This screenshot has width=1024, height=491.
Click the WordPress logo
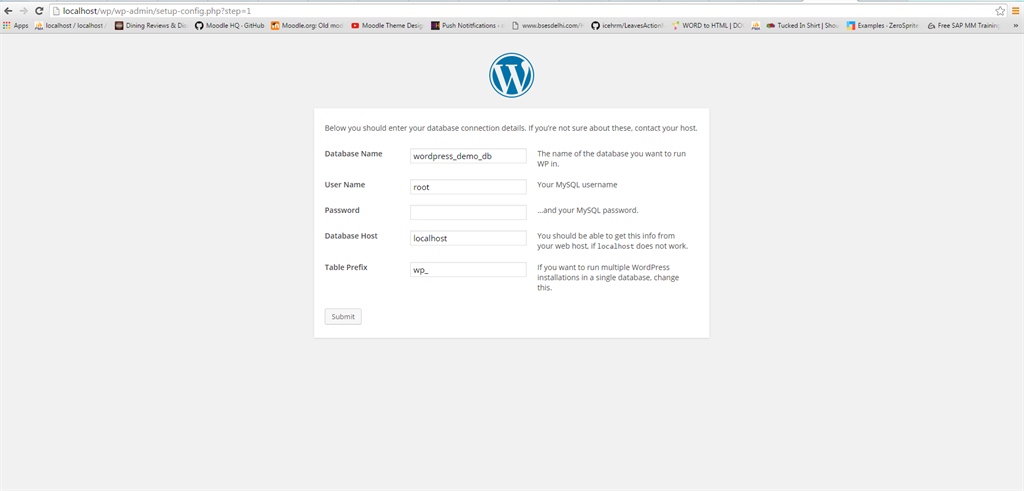tap(511, 76)
